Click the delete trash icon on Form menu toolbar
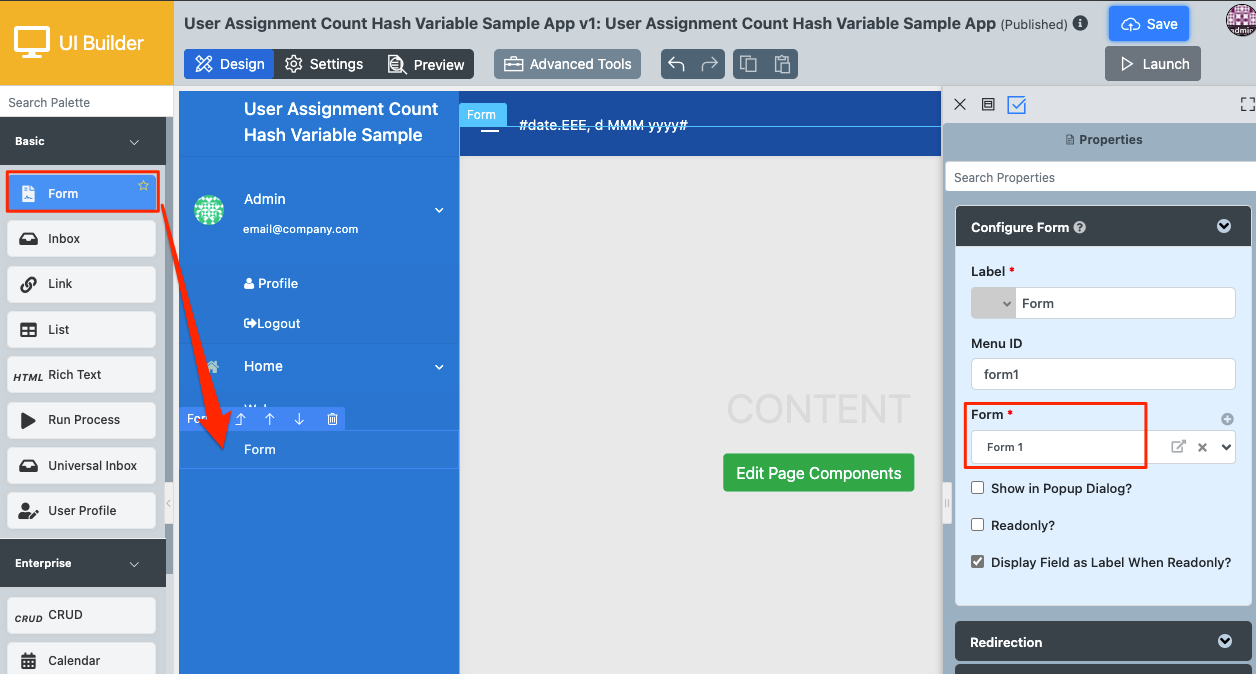 pyautogui.click(x=332, y=419)
